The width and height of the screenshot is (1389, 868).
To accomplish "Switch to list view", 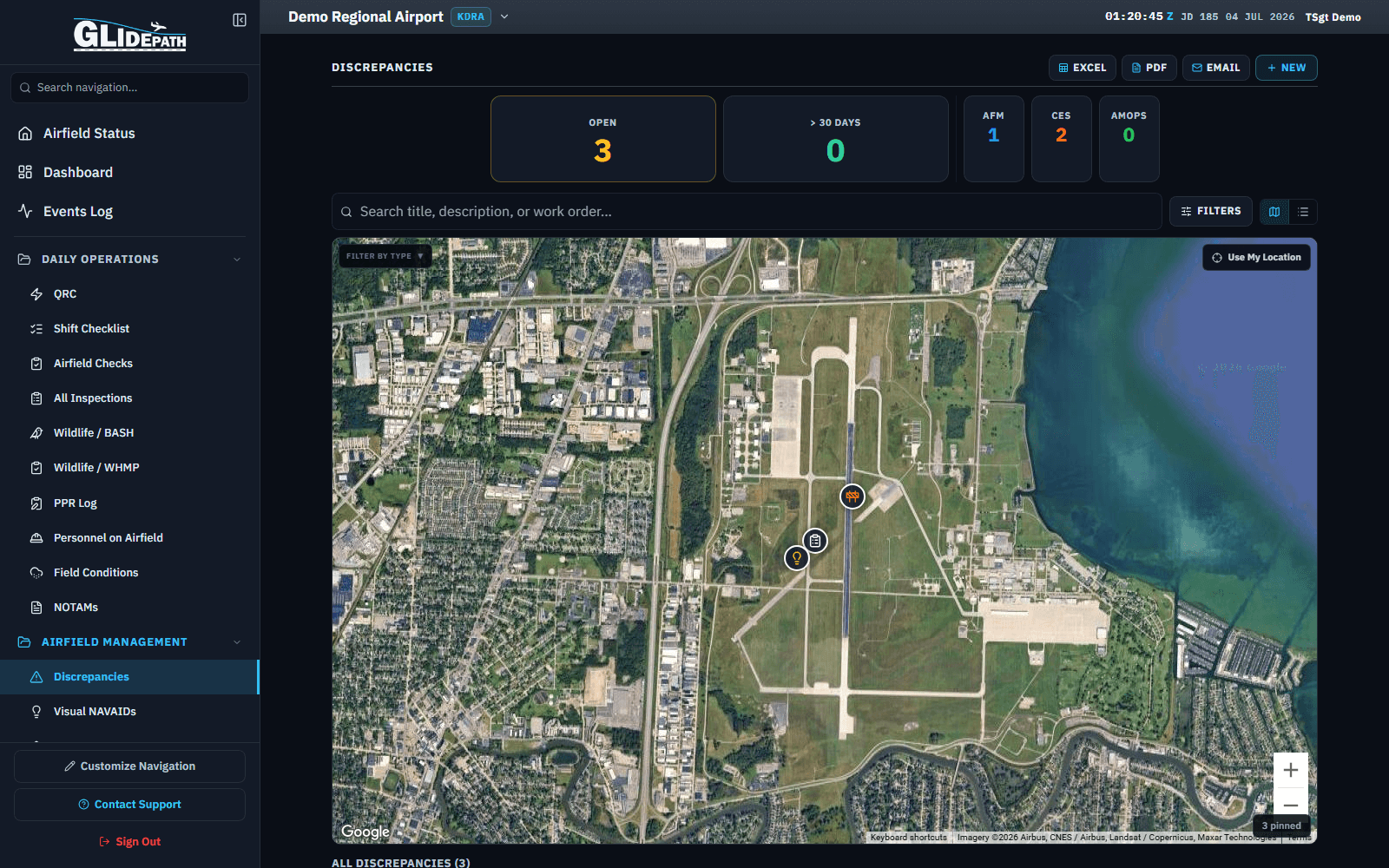I will pos(1303,212).
